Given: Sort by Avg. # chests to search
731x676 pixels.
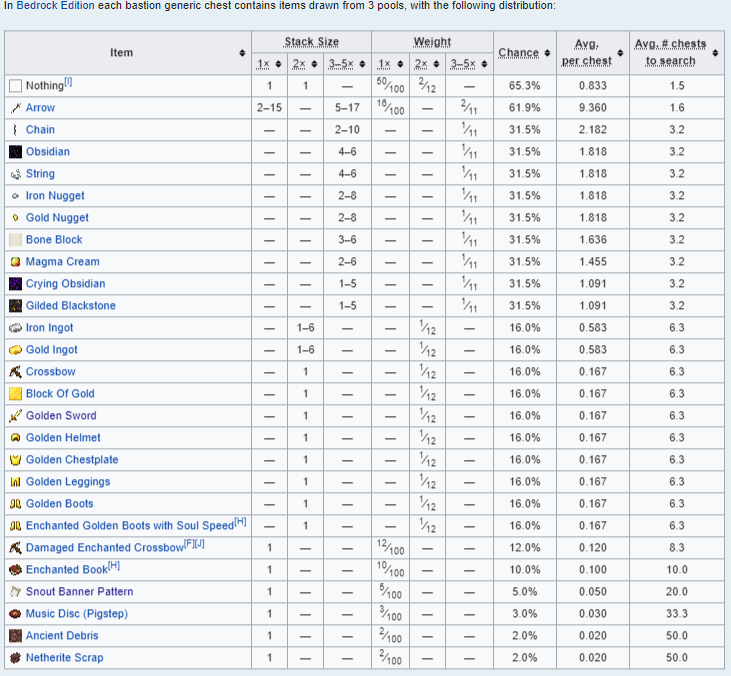Looking at the screenshot, I should coord(715,53).
